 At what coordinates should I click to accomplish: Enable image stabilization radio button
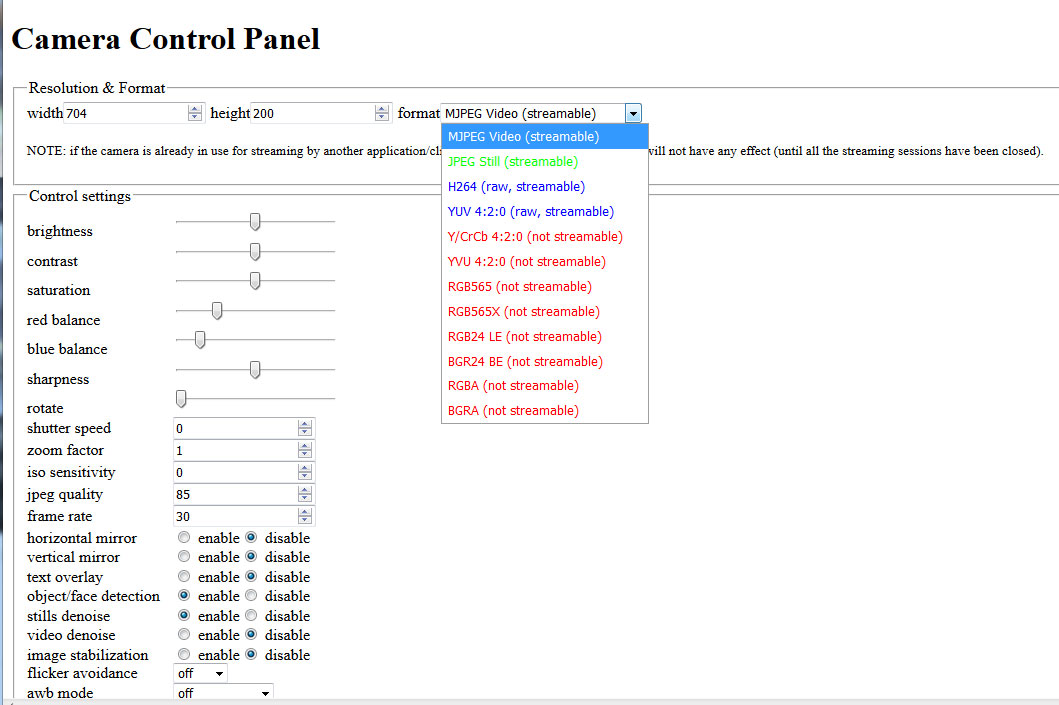[184, 654]
